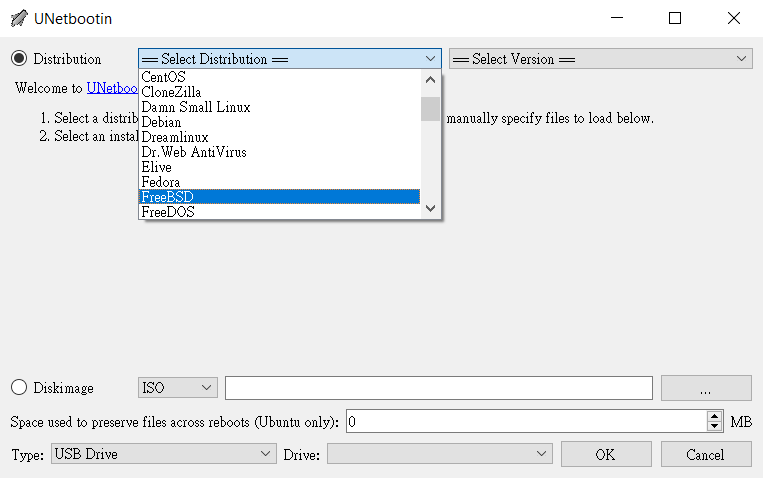
Task: Open the ISO image type dropdown
Action: [x=178, y=387]
